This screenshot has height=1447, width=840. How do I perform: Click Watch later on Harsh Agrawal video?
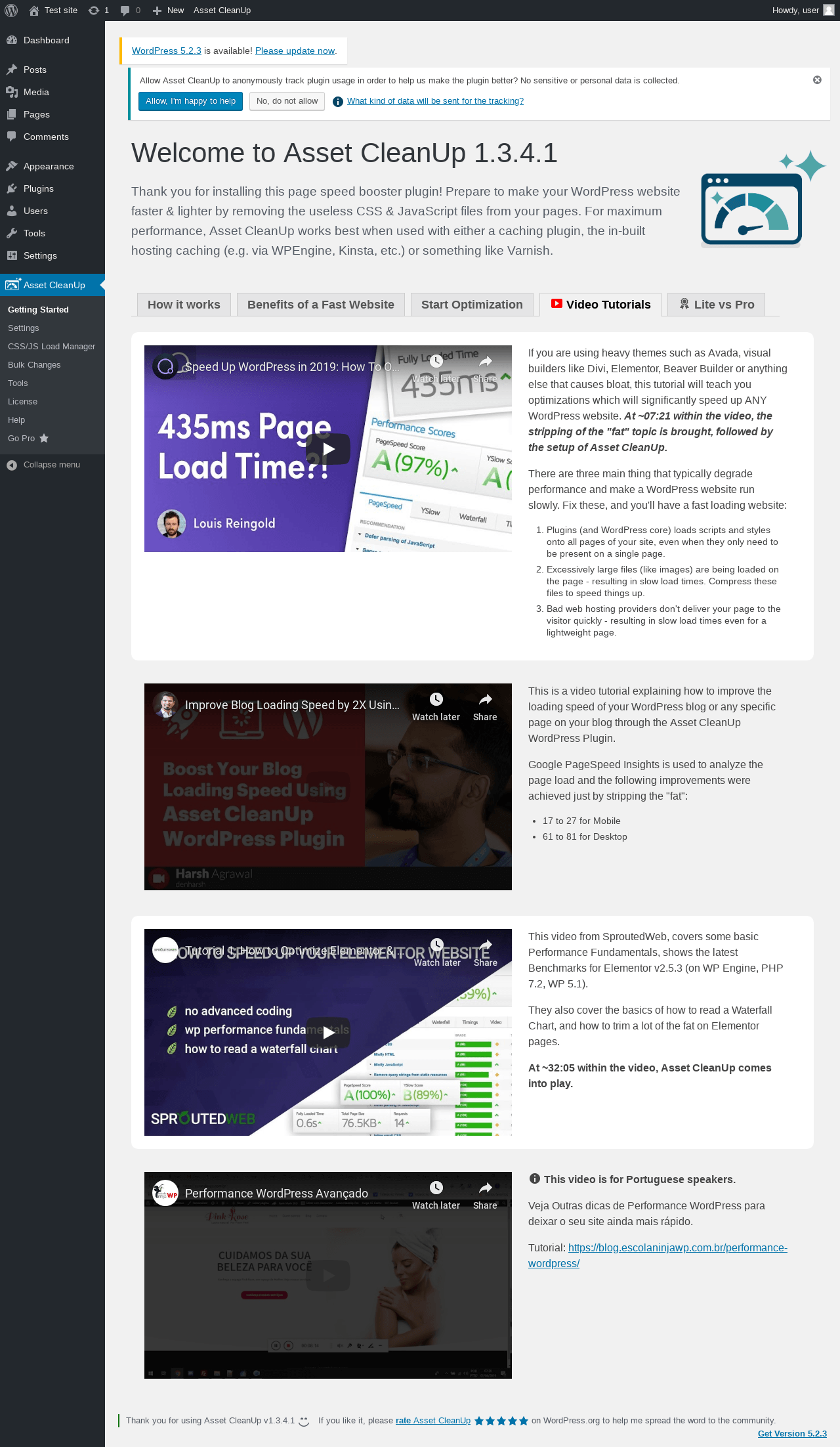point(436,707)
